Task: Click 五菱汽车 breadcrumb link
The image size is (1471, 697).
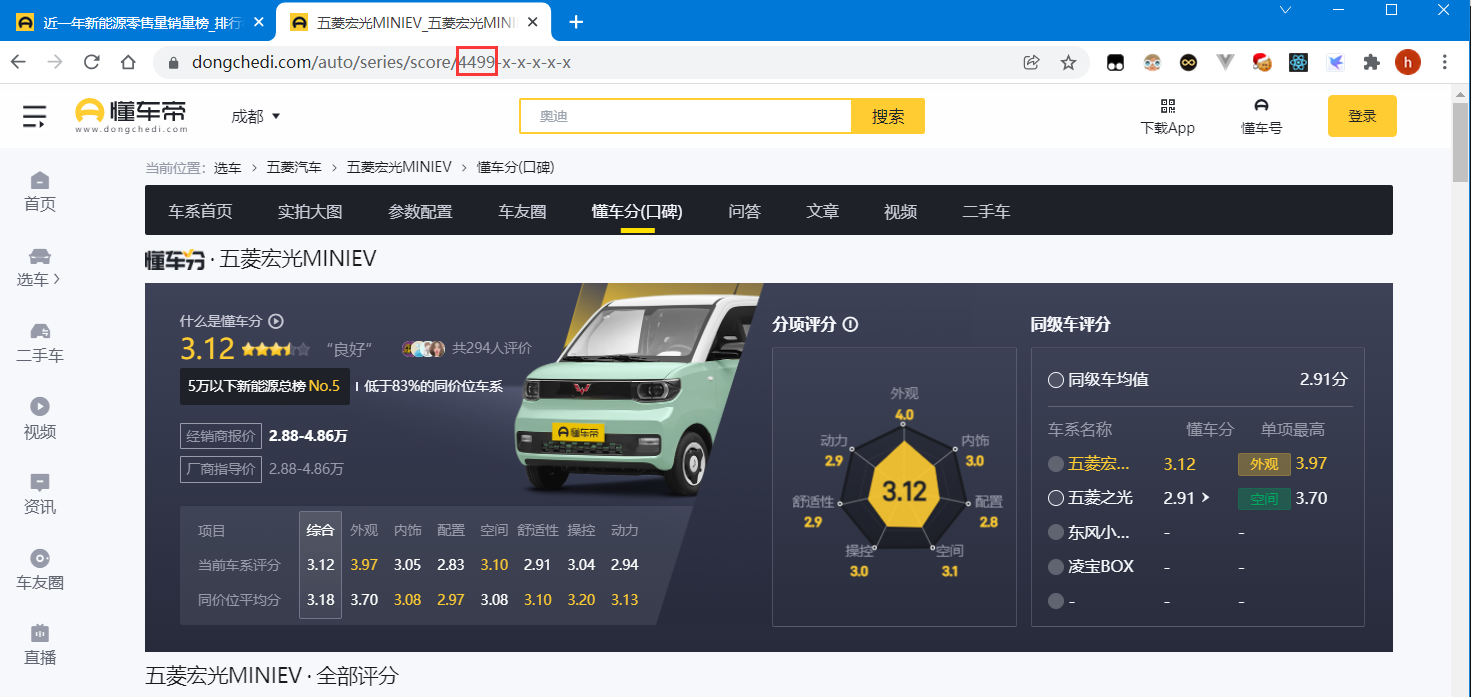Action: click(294, 167)
